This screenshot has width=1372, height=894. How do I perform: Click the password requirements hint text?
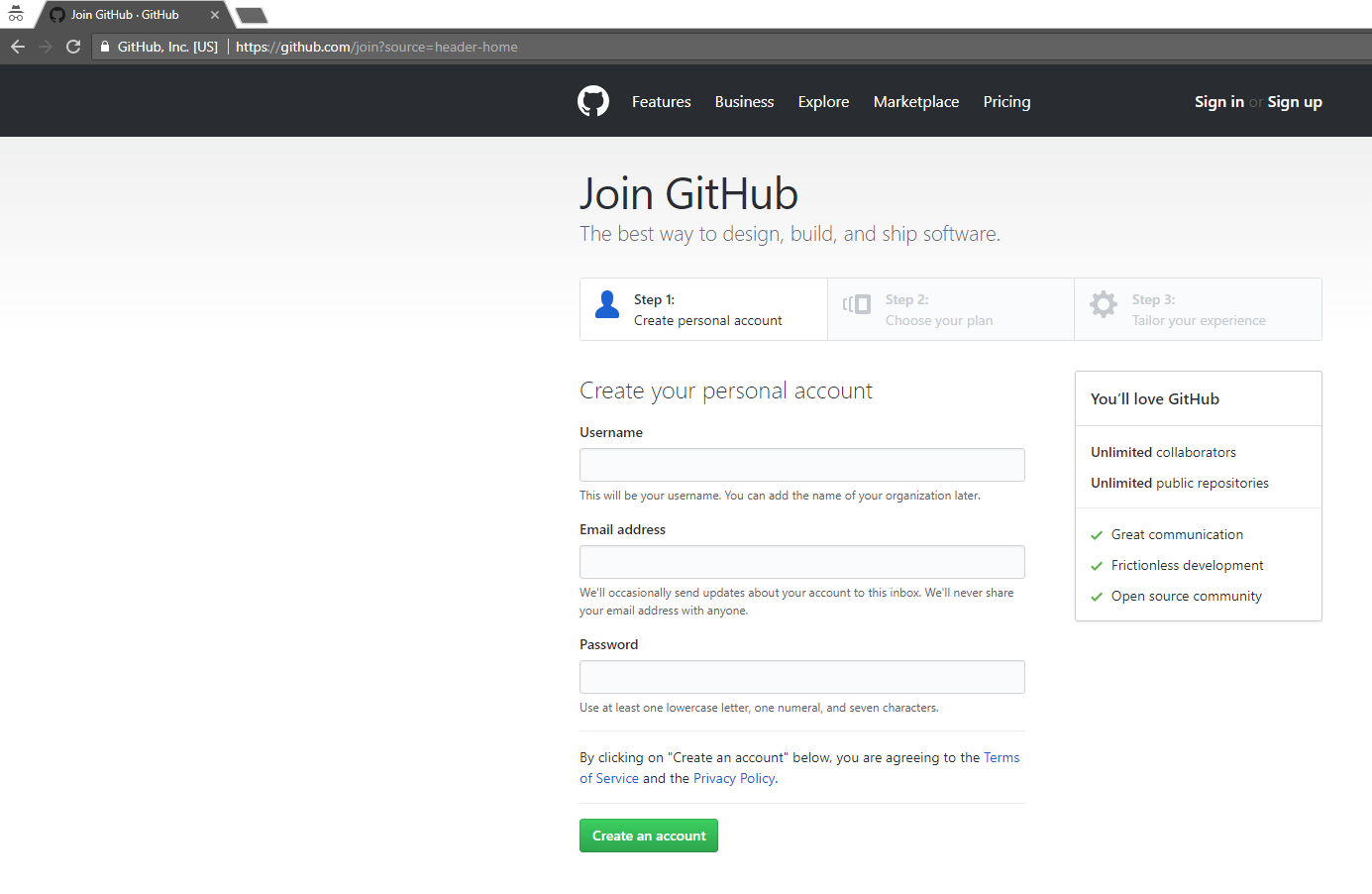[759, 708]
